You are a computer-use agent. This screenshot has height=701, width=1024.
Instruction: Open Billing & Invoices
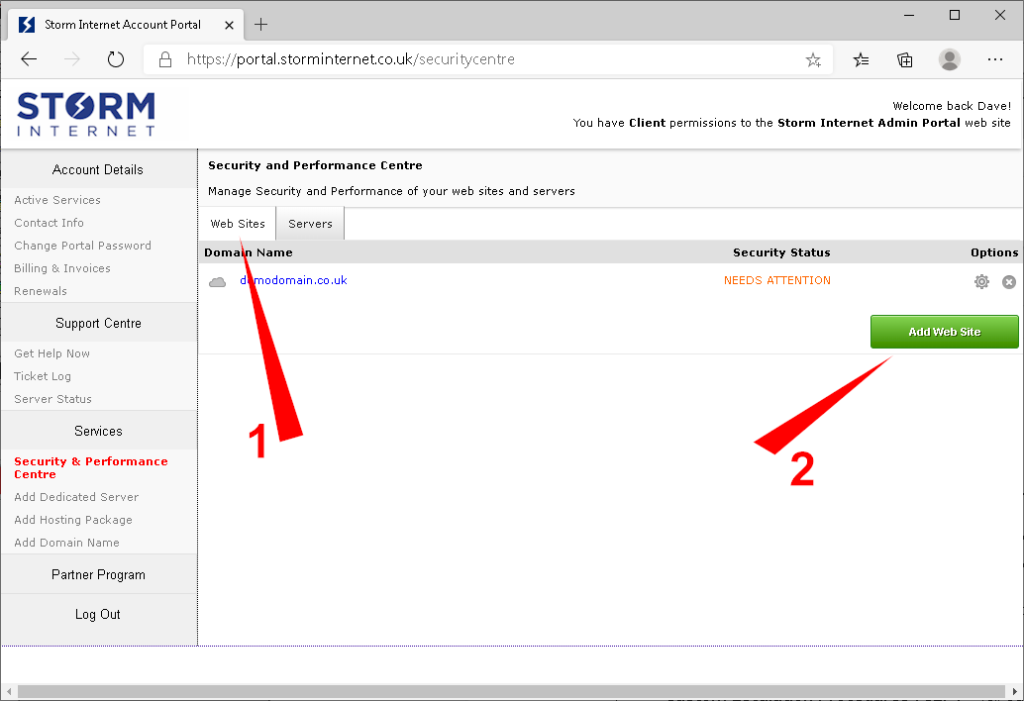62,269
